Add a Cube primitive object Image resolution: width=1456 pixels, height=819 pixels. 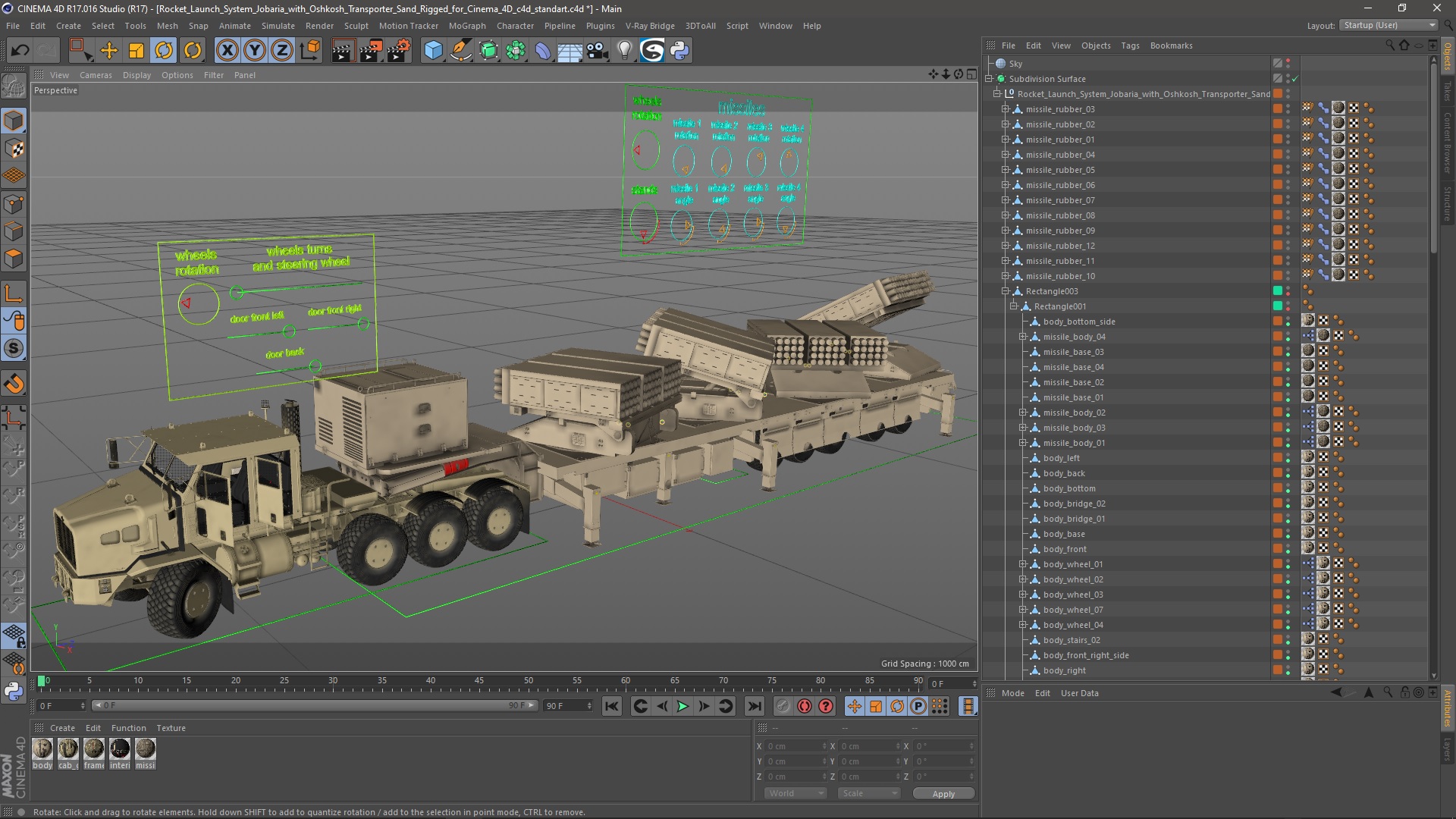[433, 51]
